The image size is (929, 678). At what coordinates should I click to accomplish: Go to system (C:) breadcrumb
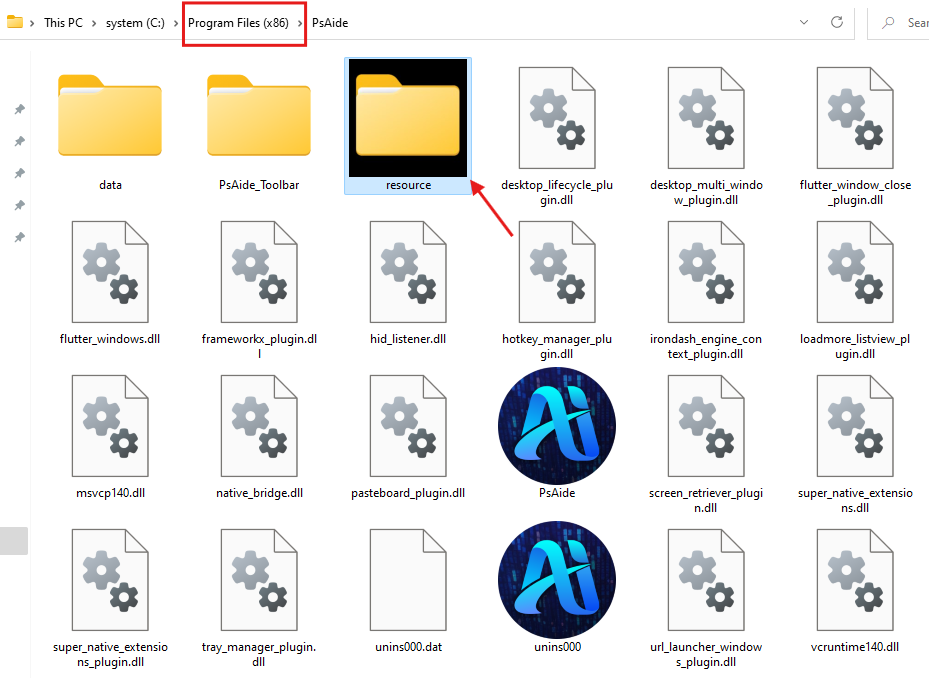(138, 23)
